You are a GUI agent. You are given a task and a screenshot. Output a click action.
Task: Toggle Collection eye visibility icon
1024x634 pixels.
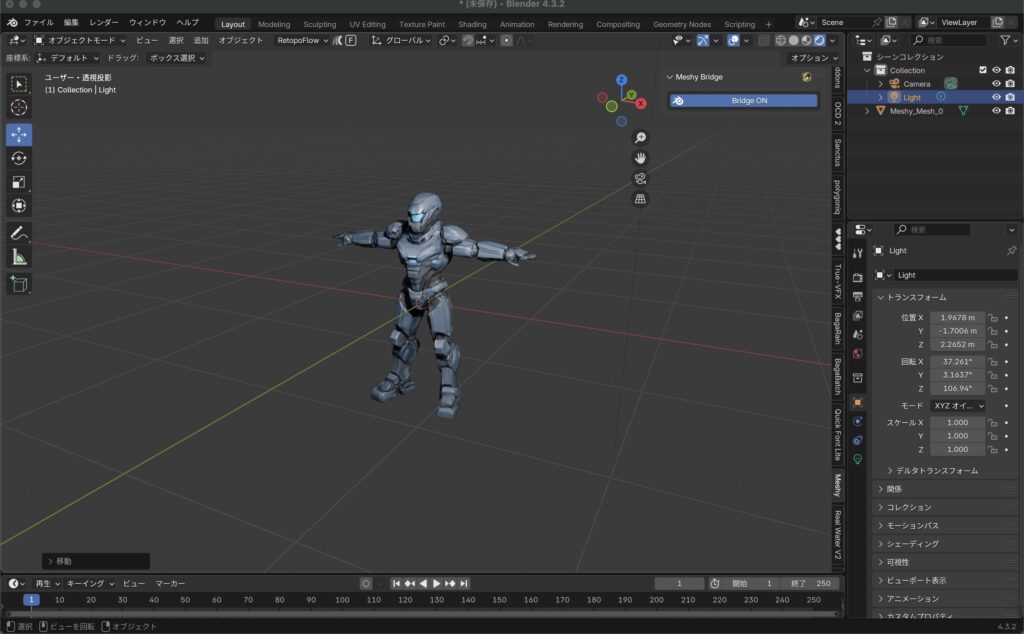pos(996,70)
